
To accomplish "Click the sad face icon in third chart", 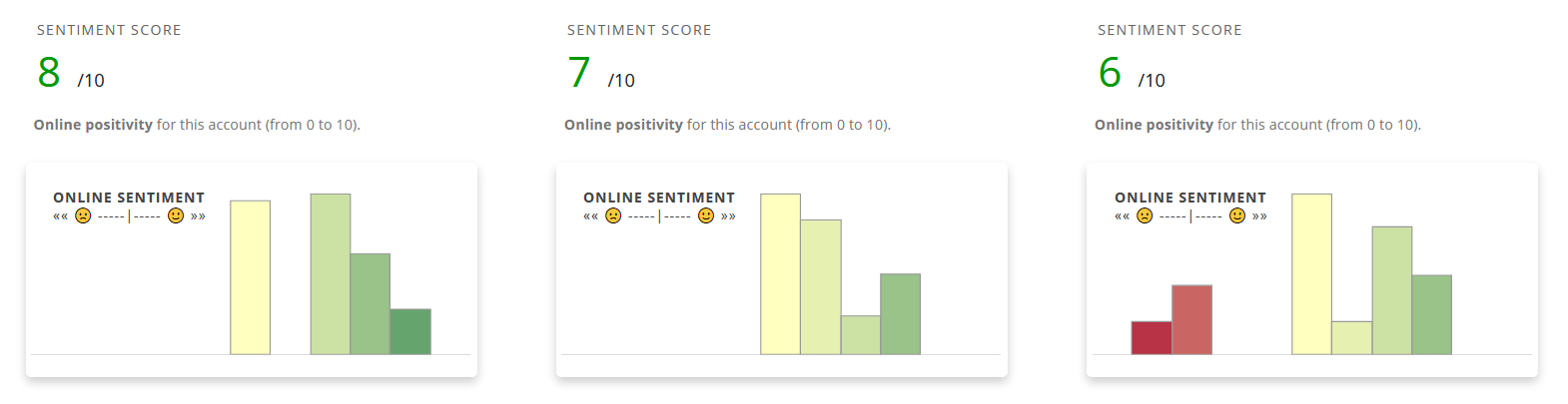I will (x=1145, y=215).
